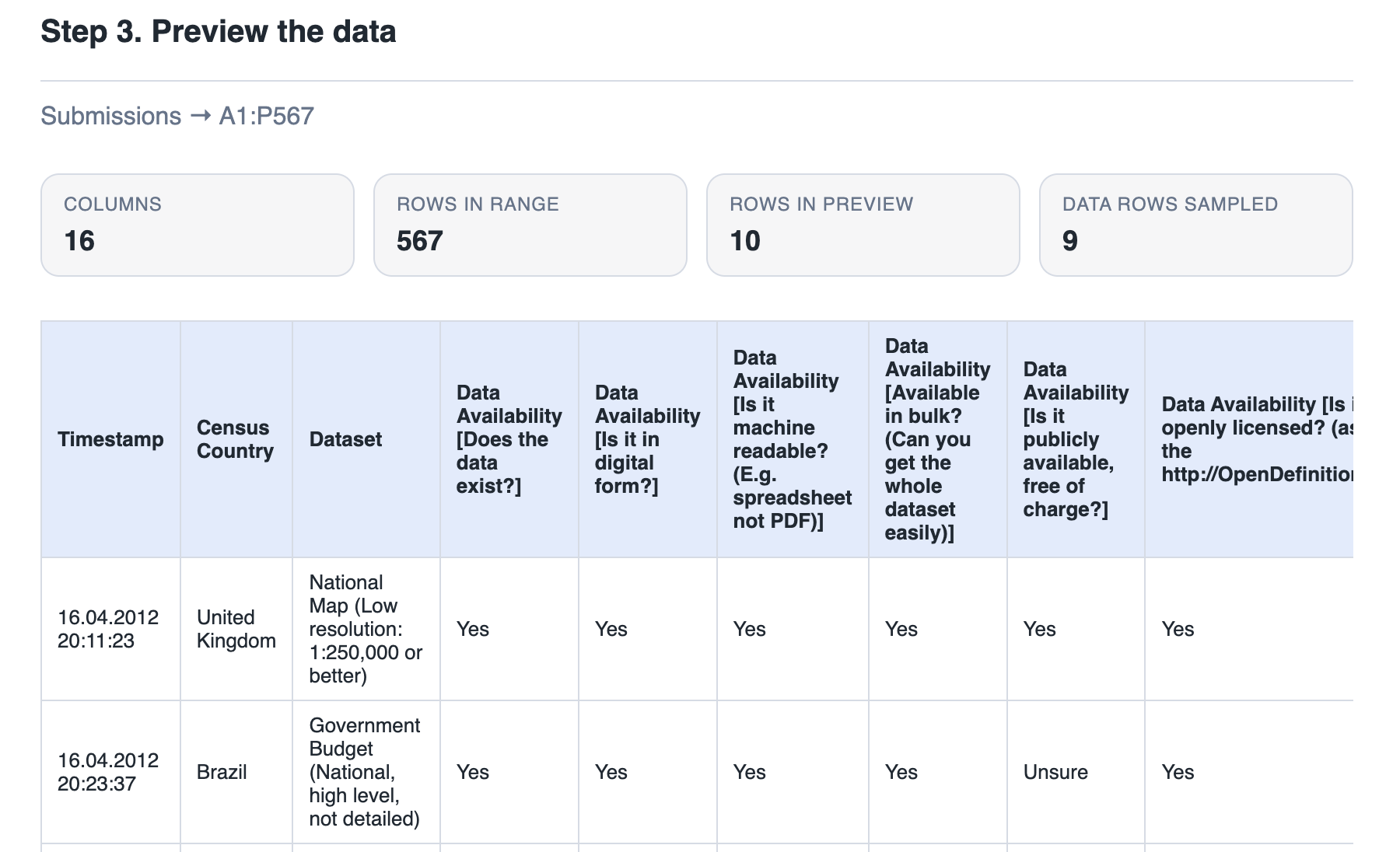
Task: Select the DATA ROWS SAMPLED stat card
Action: (1195, 225)
